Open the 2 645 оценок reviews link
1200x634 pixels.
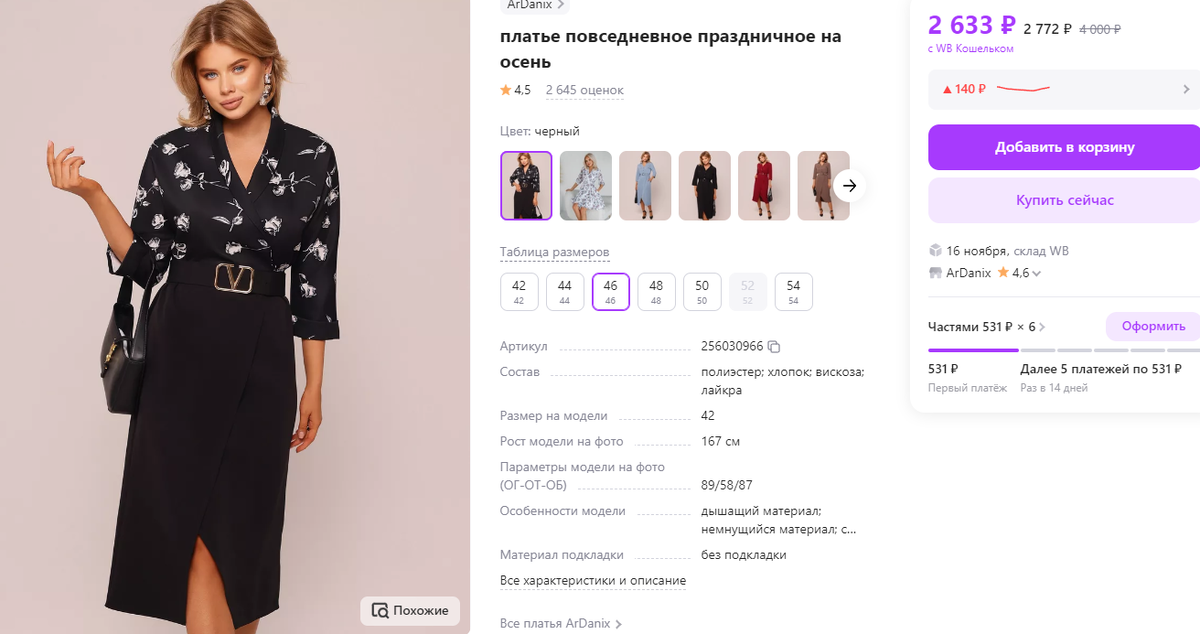click(x=584, y=89)
